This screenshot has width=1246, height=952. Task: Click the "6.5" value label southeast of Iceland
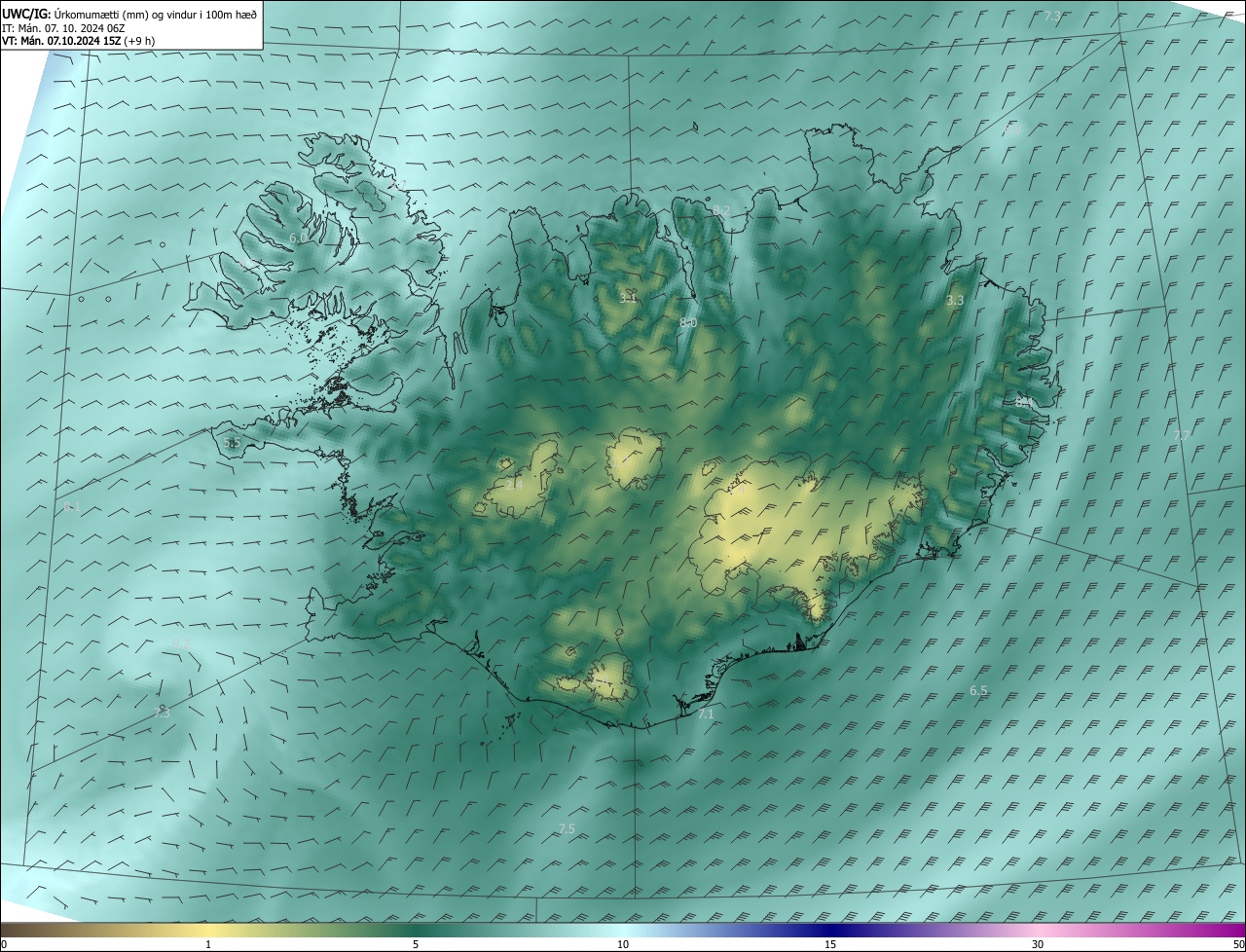(x=978, y=691)
